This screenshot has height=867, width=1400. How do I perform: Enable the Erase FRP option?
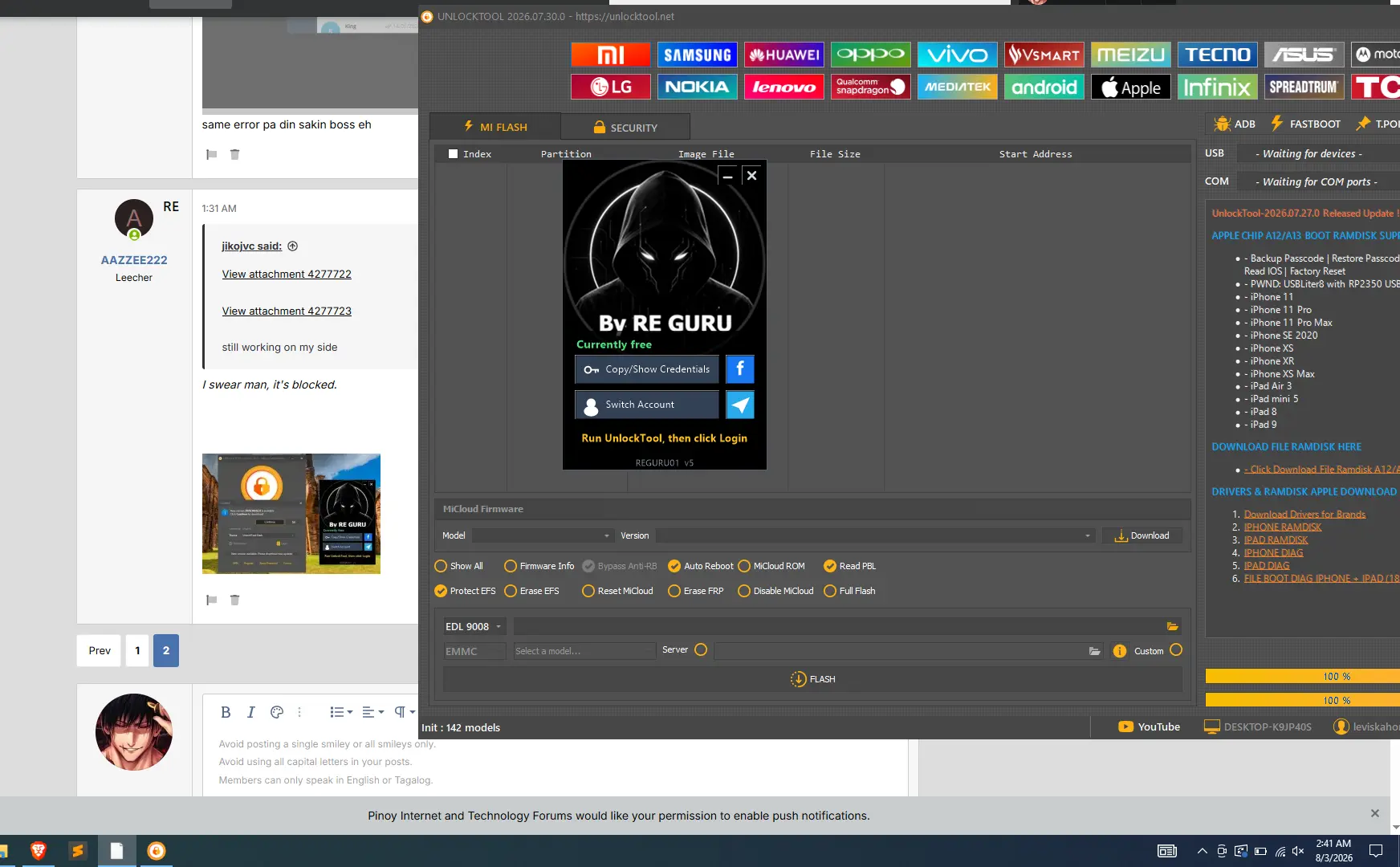pyautogui.click(x=696, y=591)
